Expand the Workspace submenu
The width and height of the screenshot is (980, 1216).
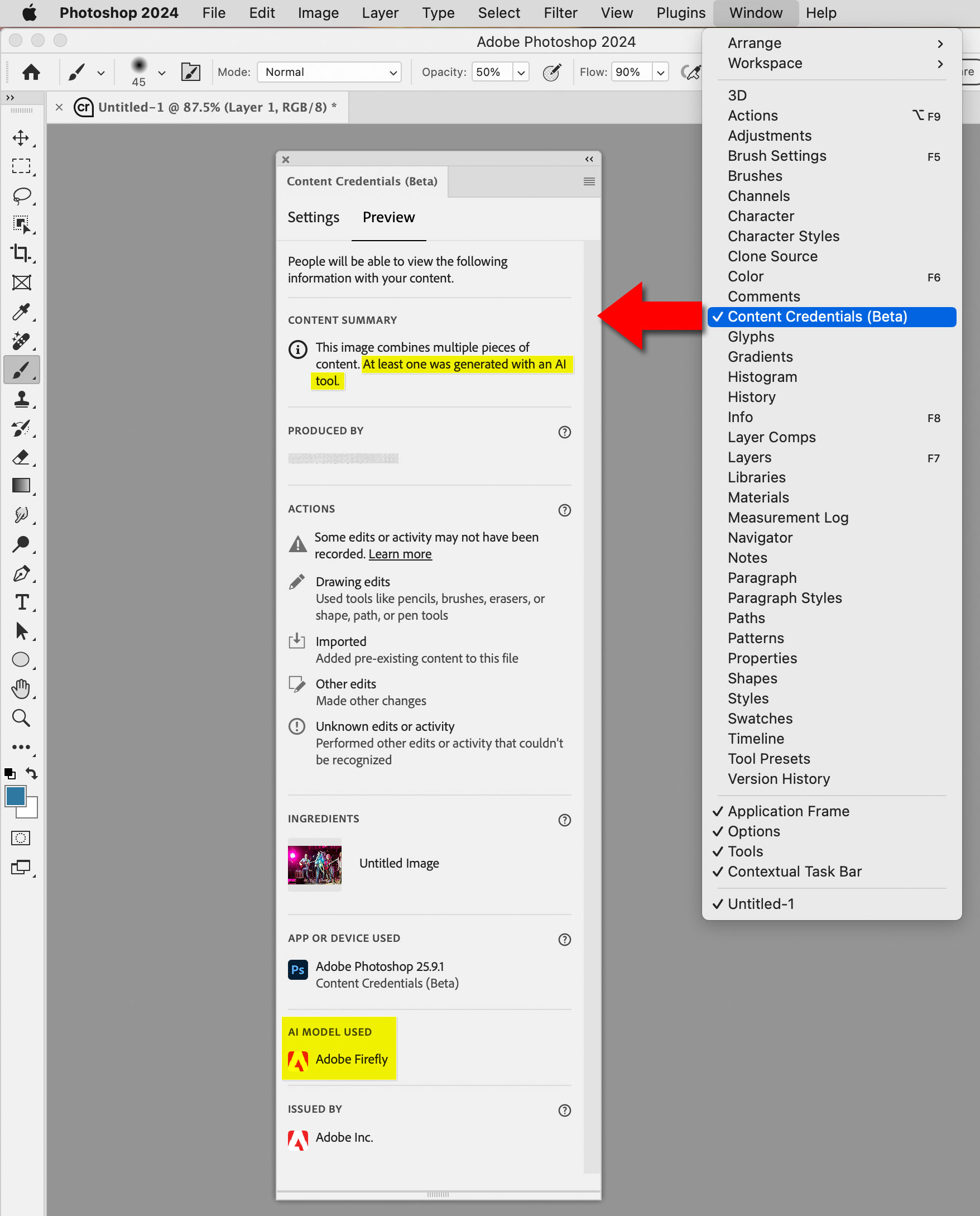[x=765, y=63]
